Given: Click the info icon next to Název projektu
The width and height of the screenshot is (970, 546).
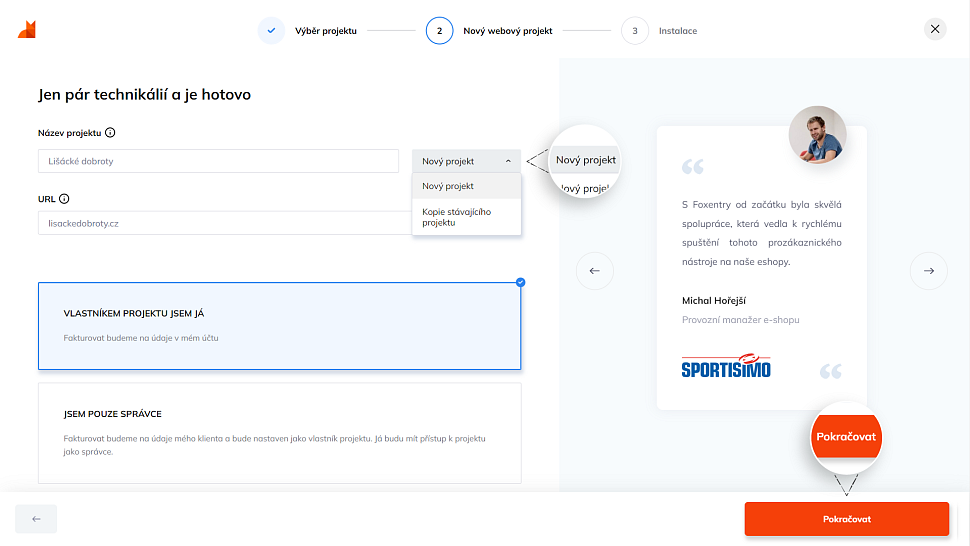Looking at the screenshot, I should (110, 132).
